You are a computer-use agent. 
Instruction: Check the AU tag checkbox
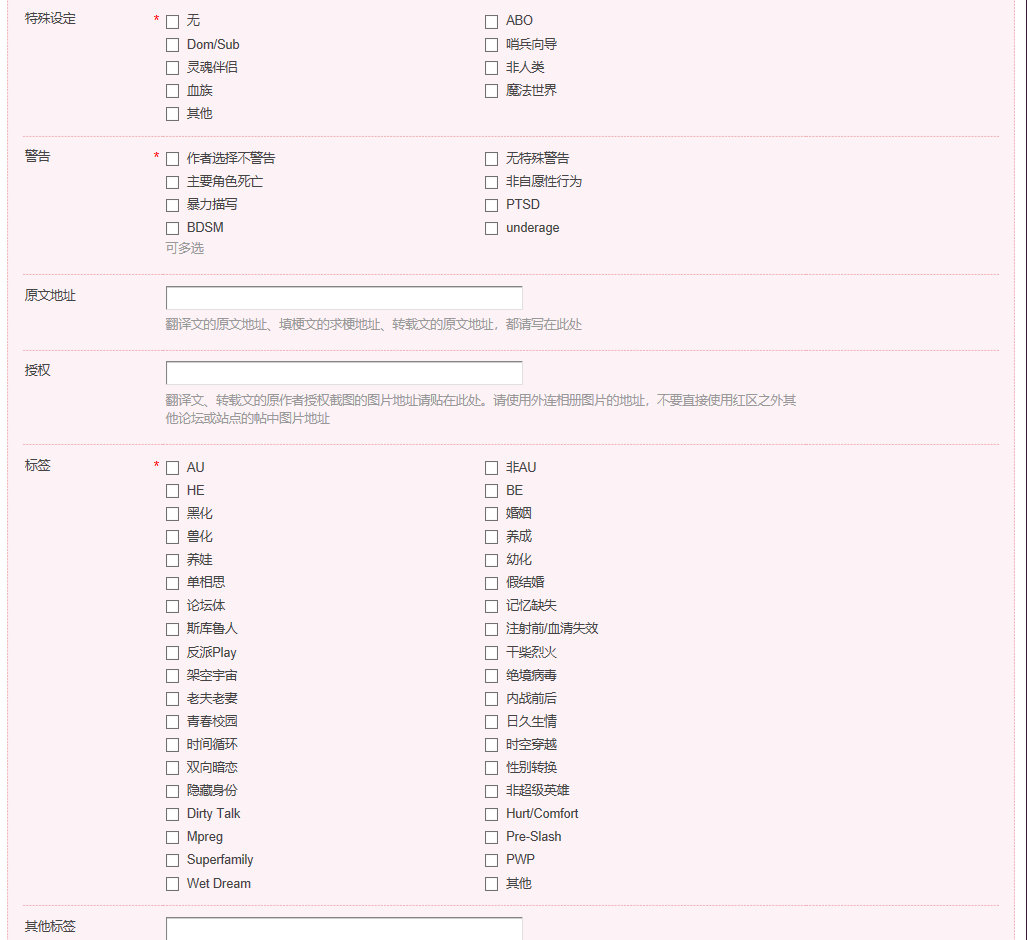172,467
